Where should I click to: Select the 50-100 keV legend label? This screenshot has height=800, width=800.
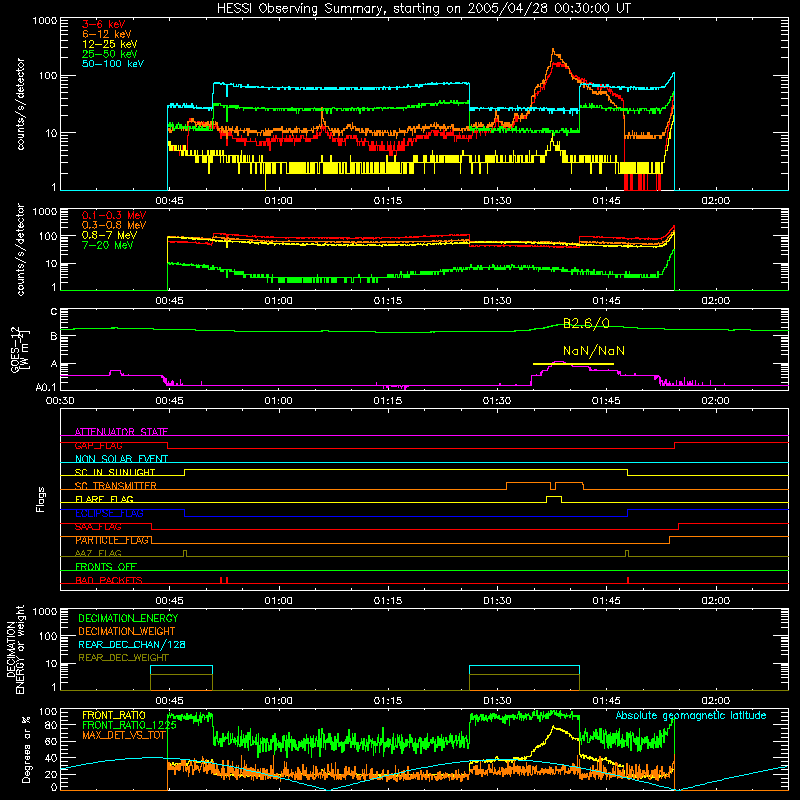(x=113, y=64)
